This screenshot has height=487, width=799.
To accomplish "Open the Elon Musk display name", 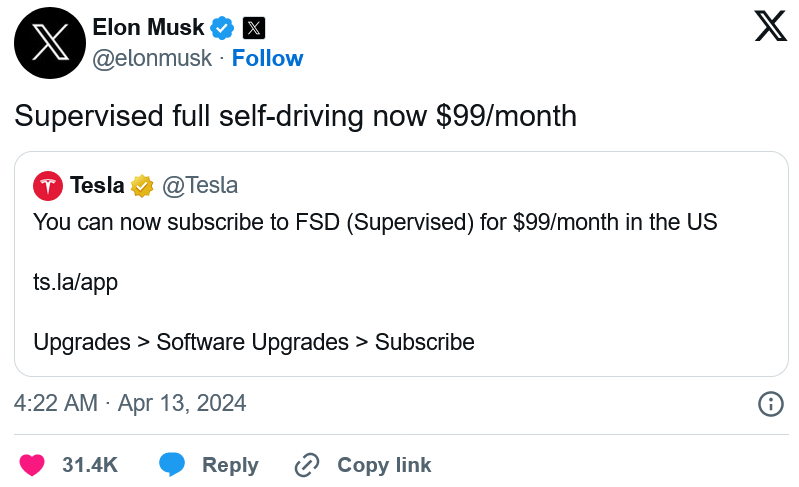I will [x=148, y=28].
